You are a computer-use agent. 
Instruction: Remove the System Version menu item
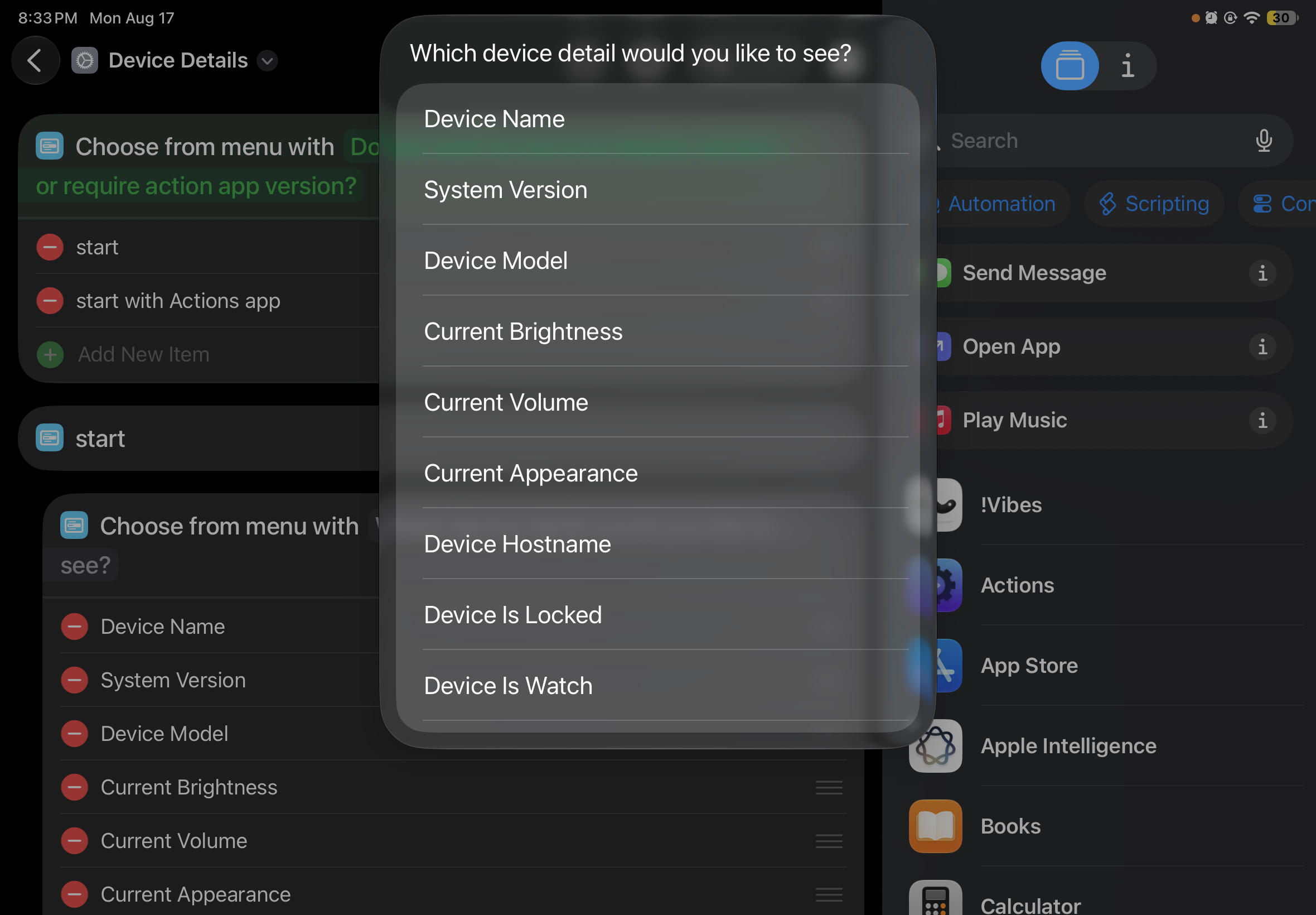[x=75, y=680]
